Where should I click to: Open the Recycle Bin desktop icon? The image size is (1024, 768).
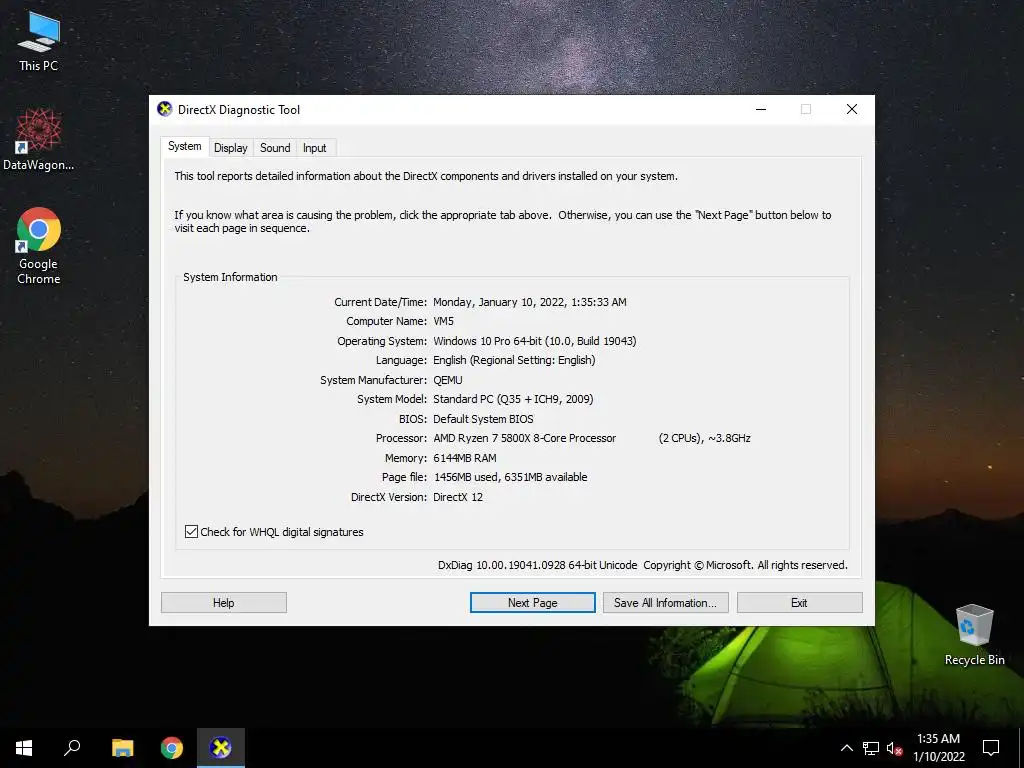(x=974, y=635)
